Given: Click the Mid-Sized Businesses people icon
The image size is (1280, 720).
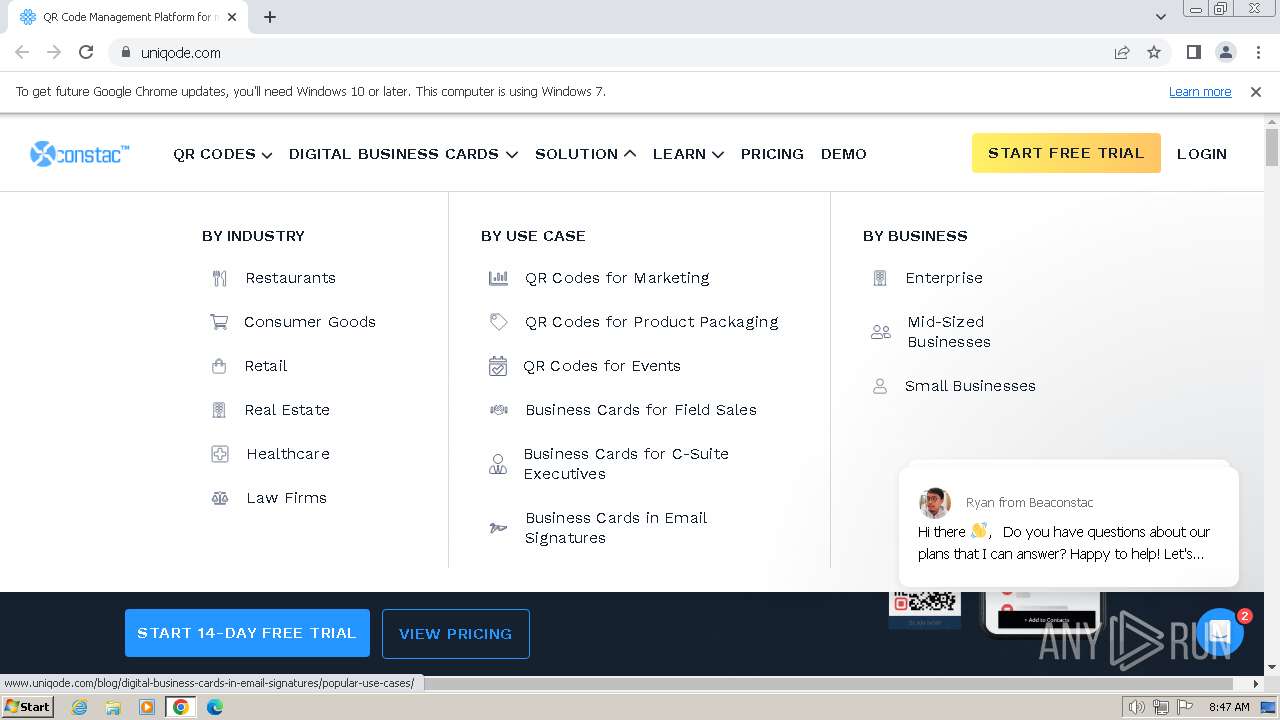Looking at the screenshot, I should [x=881, y=332].
